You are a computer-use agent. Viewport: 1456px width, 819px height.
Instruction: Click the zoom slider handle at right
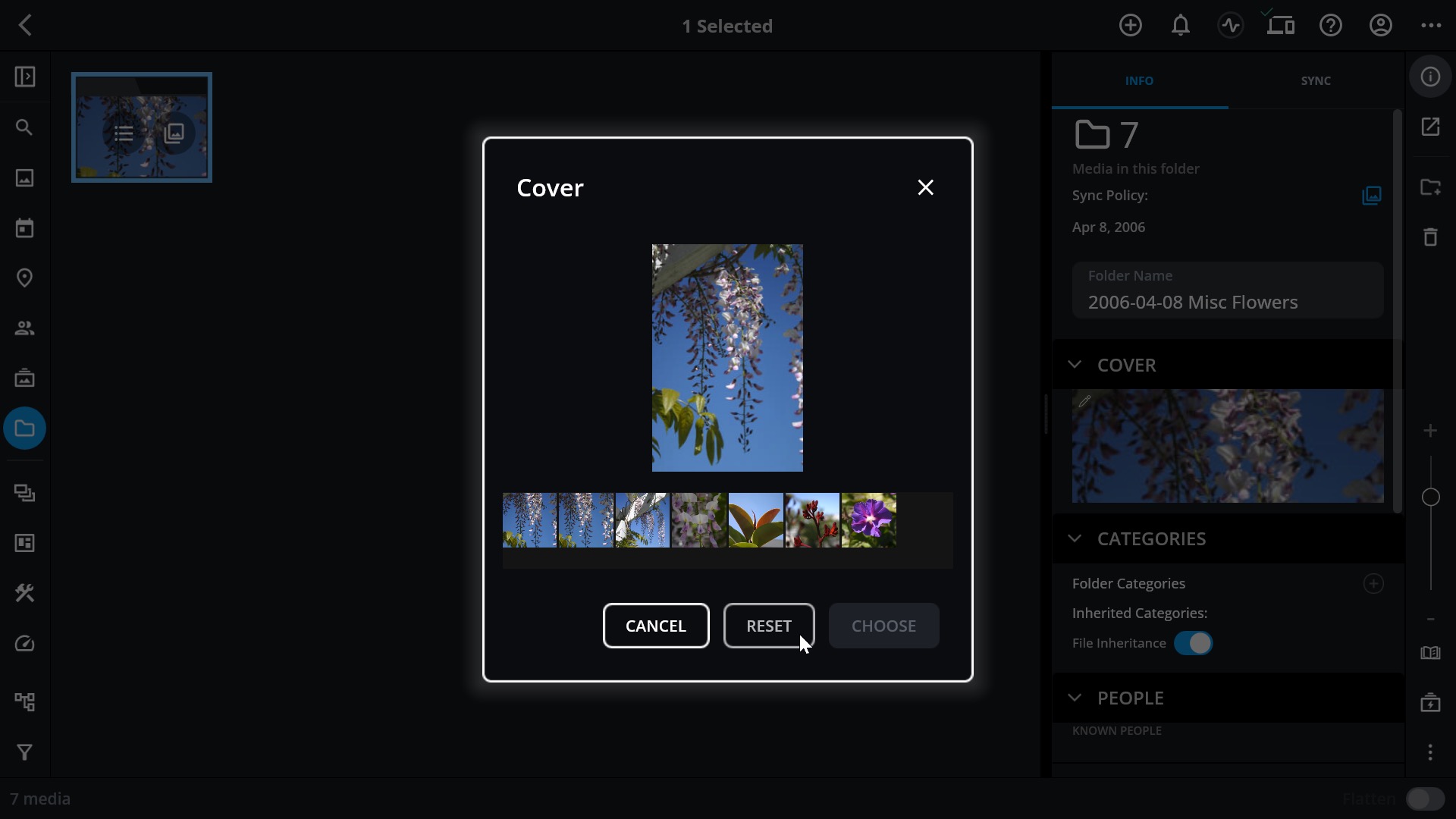click(x=1430, y=497)
